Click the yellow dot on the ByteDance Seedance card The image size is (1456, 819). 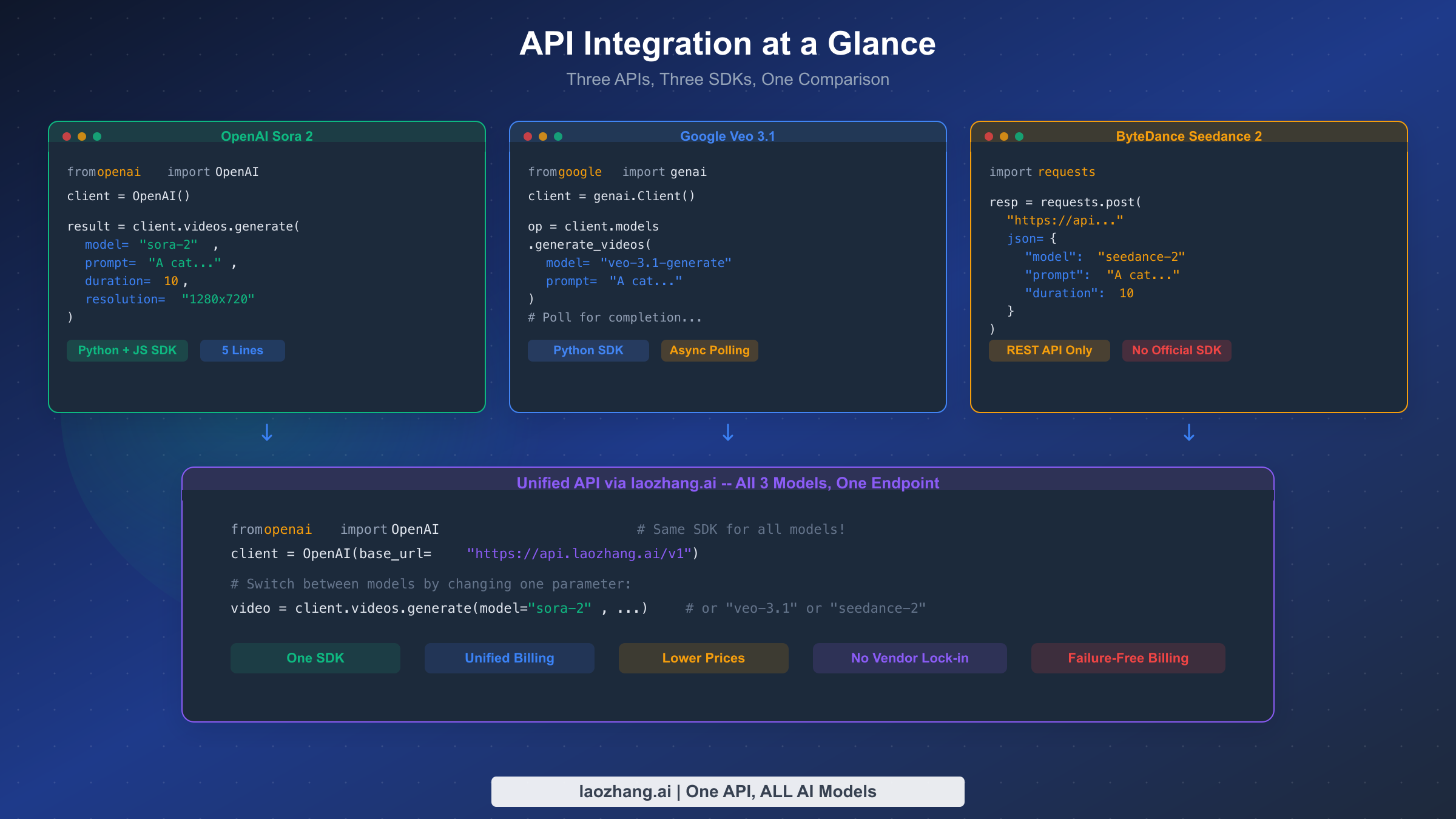point(1004,136)
